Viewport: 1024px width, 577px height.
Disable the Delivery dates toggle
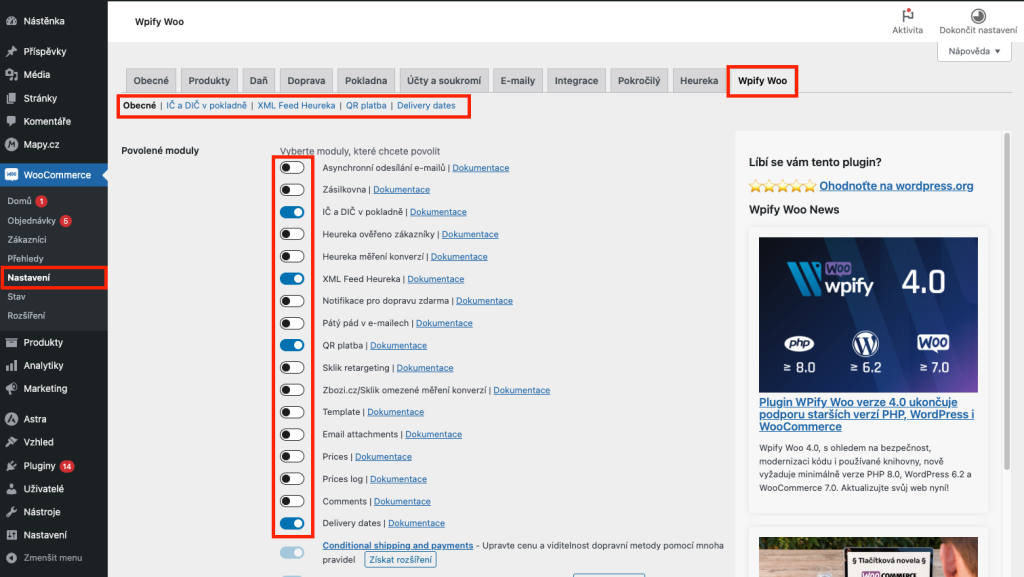click(x=292, y=523)
